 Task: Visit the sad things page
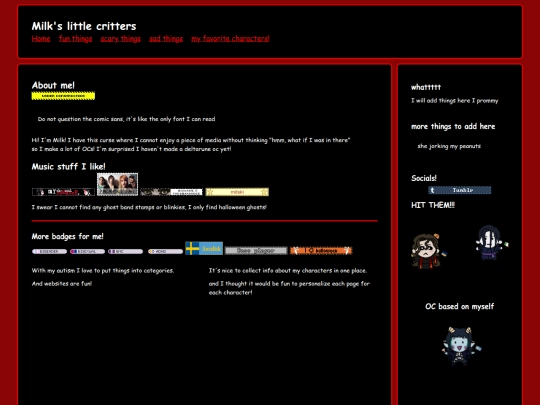click(166, 39)
